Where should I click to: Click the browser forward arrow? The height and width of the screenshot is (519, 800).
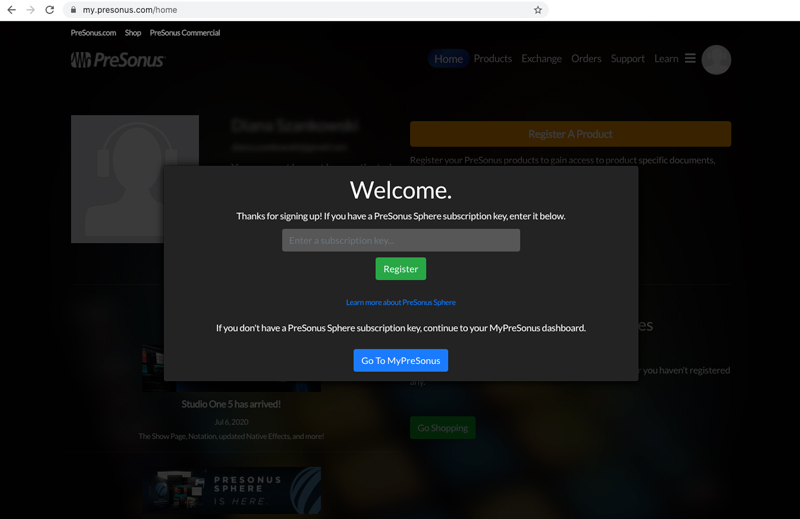(x=31, y=10)
